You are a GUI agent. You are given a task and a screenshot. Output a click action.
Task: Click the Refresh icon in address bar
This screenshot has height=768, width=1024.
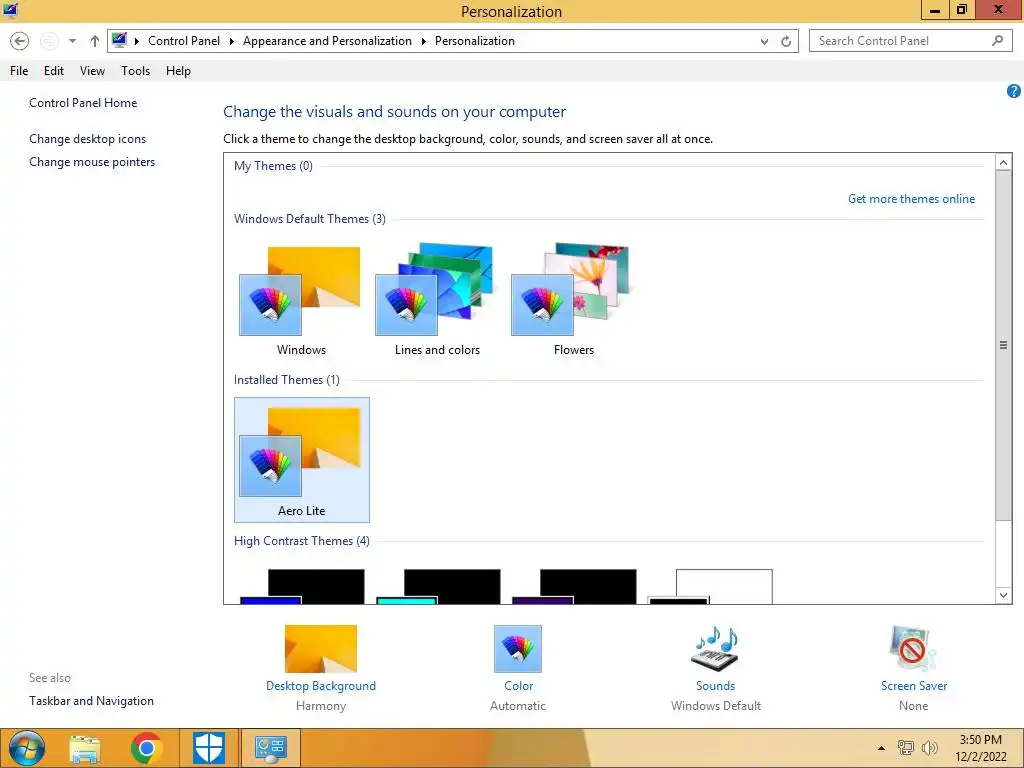(786, 41)
